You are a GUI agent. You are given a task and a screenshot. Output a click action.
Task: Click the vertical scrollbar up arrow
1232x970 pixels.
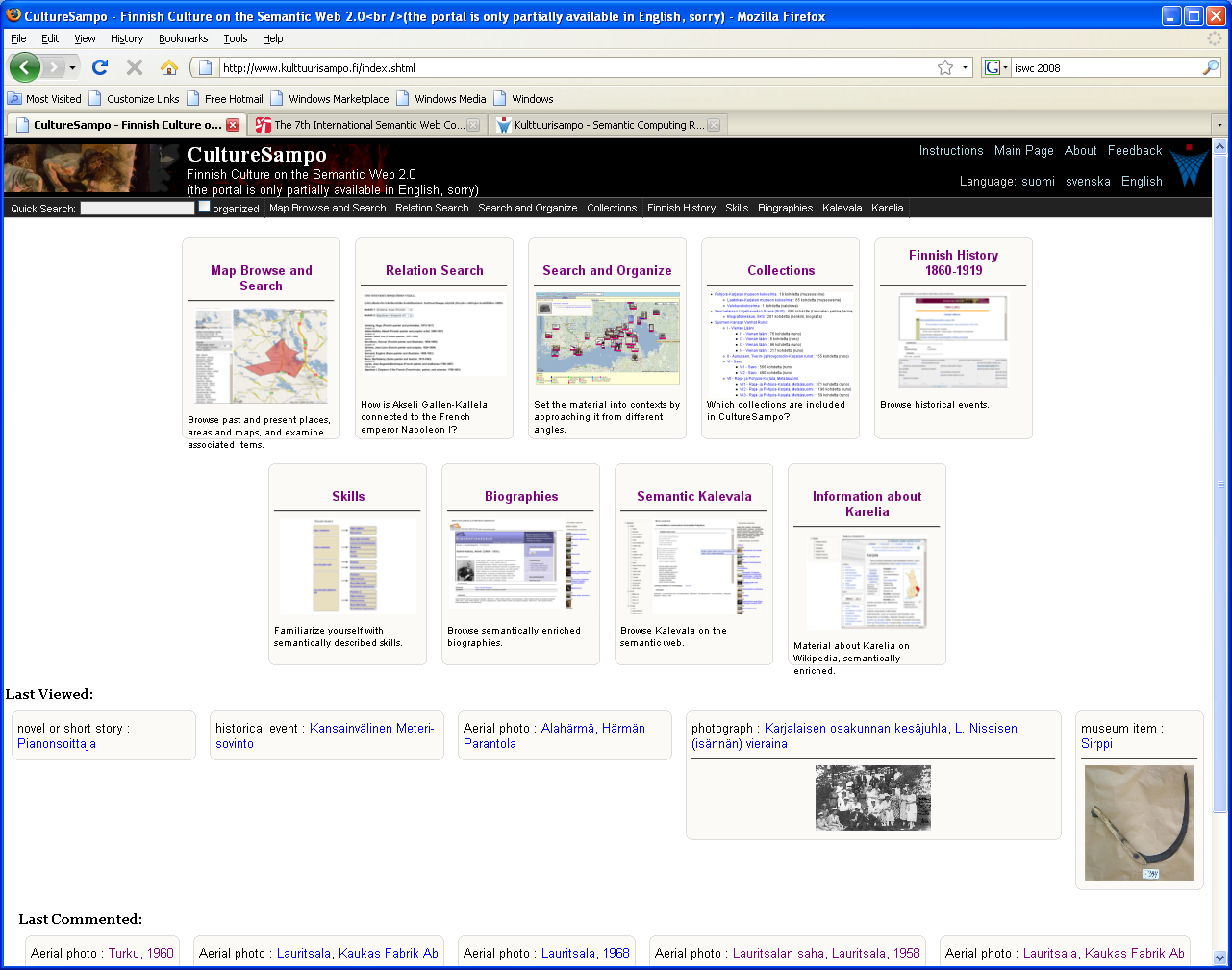click(1220, 147)
